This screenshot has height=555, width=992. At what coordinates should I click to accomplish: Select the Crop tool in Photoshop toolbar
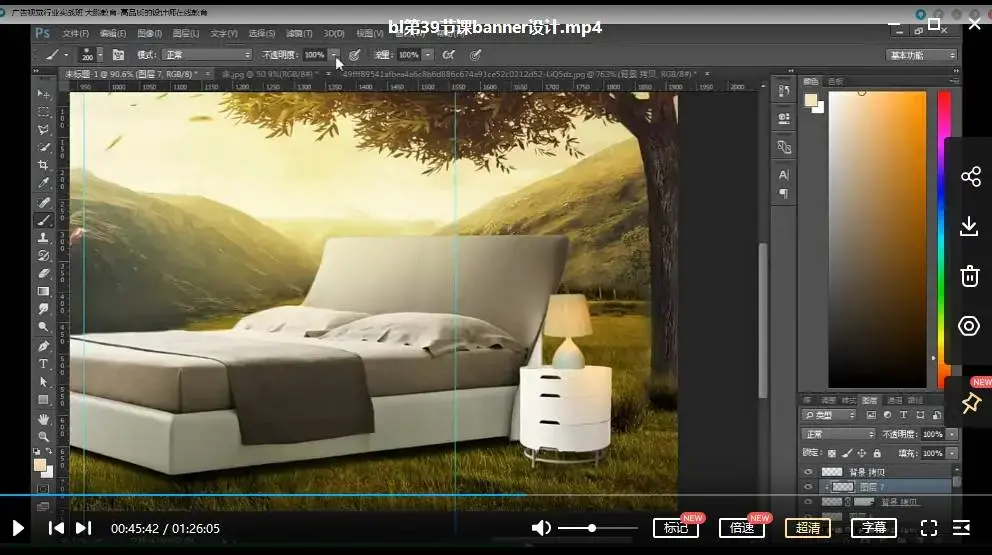[44, 165]
